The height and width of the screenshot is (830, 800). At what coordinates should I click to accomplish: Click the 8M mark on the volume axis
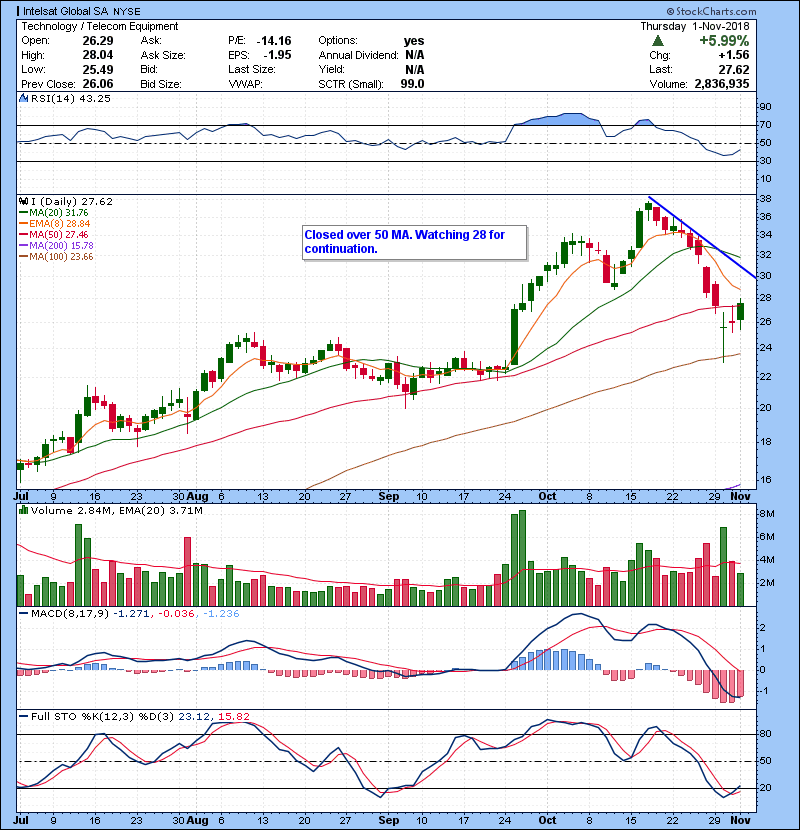pos(767,513)
